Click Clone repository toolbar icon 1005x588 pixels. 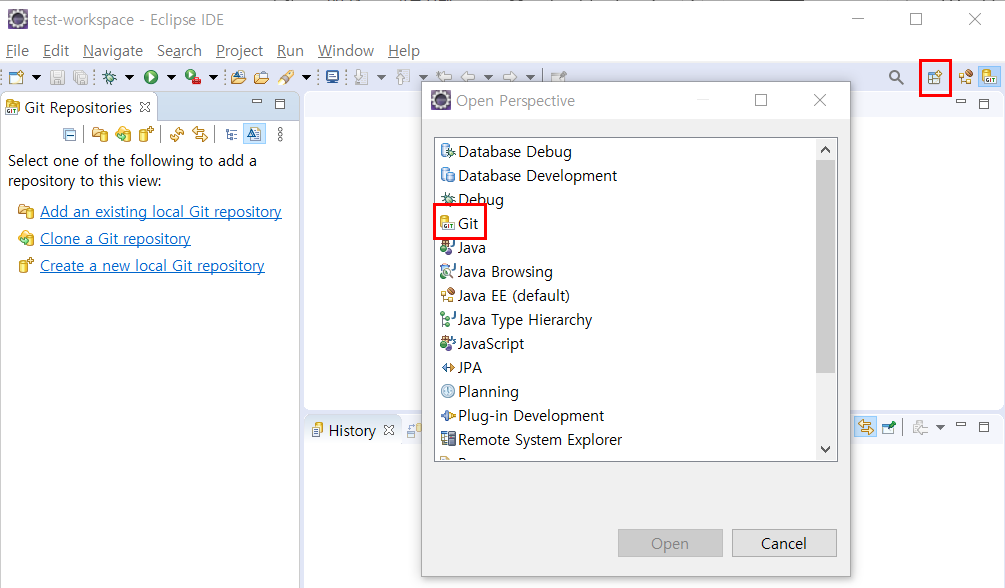(123, 135)
